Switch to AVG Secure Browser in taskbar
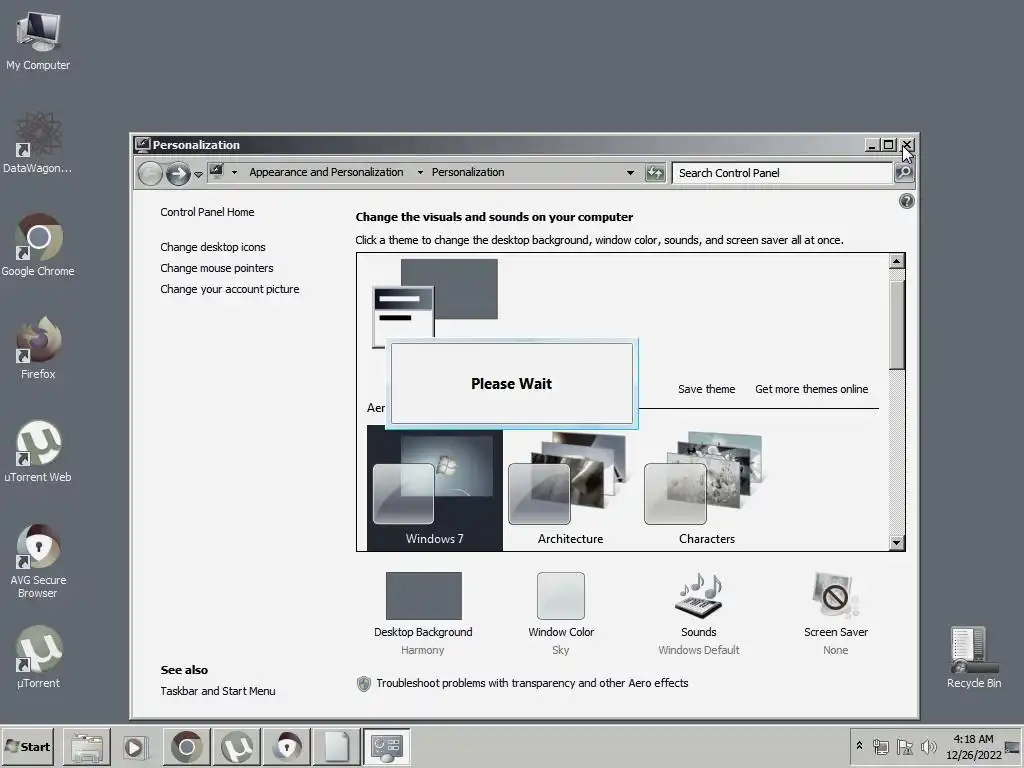This screenshot has height=768, width=1024. (287, 746)
